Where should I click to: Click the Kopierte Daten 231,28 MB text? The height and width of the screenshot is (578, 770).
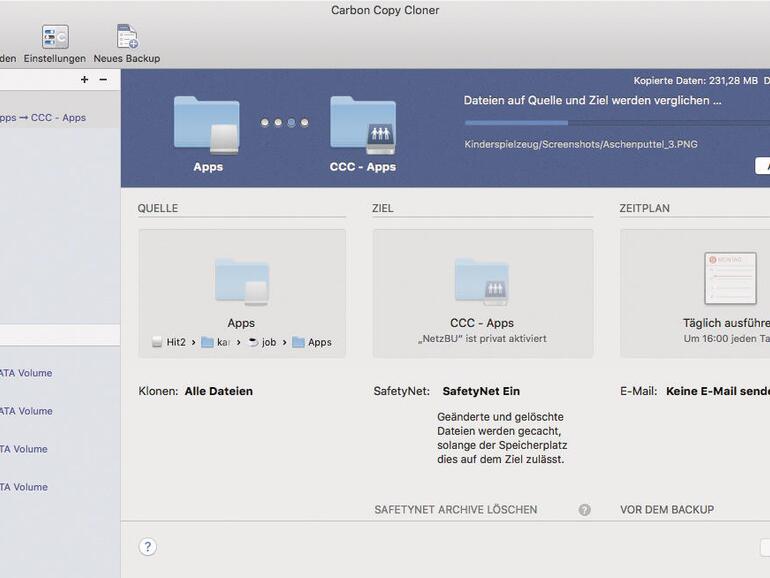[695, 81]
